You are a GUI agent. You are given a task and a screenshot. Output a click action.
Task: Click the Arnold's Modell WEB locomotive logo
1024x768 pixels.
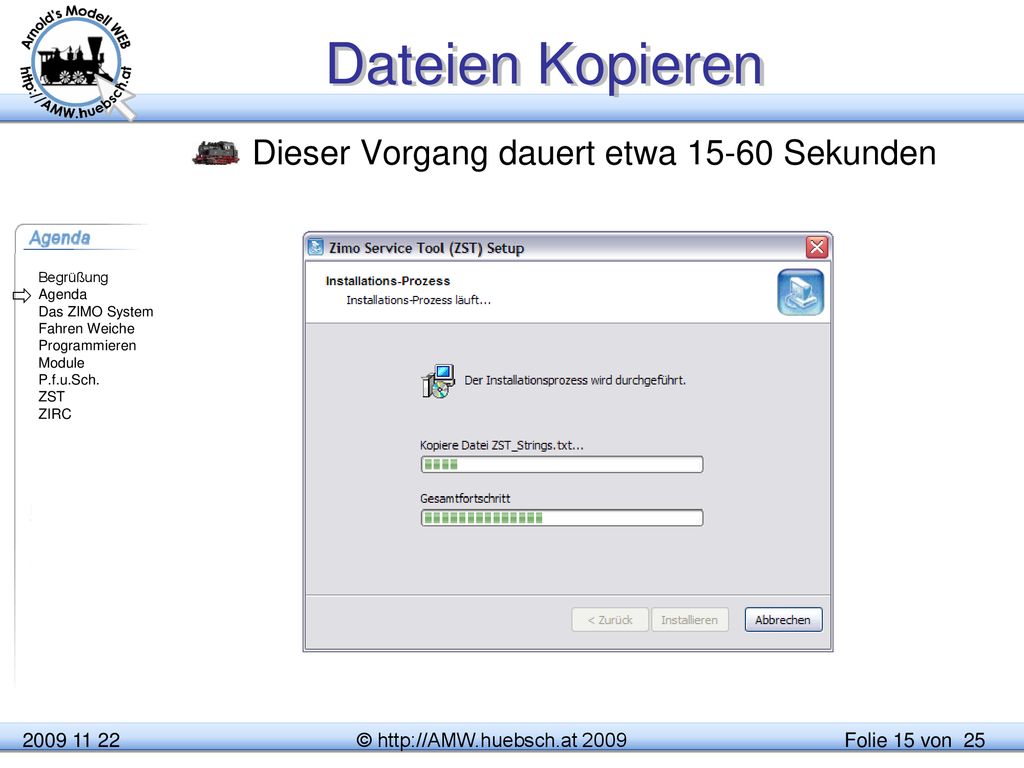point(77,63)
